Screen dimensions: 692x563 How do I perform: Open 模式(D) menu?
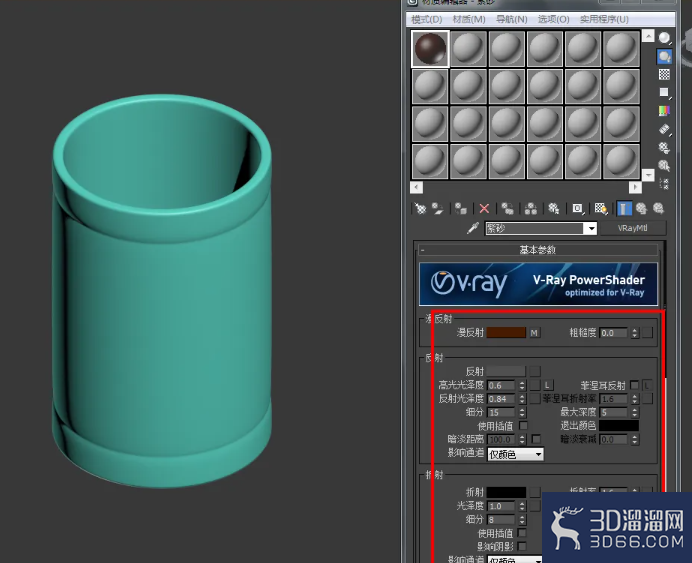tap(426, 19)
